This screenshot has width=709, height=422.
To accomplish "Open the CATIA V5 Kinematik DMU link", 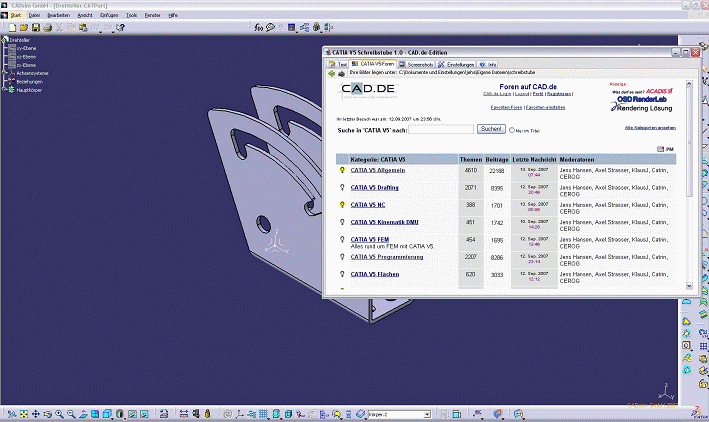I will tap(384, 223).
